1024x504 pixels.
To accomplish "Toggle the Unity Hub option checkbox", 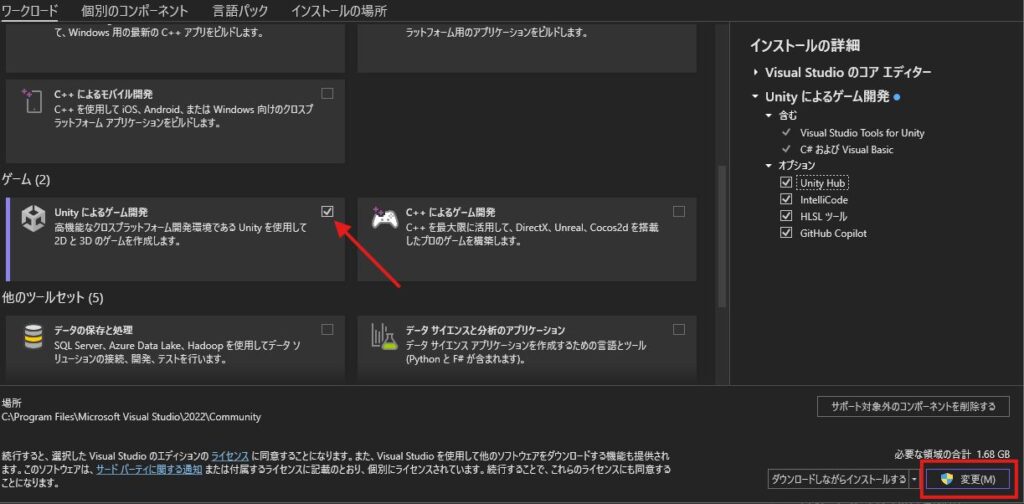I will (786, 183).
